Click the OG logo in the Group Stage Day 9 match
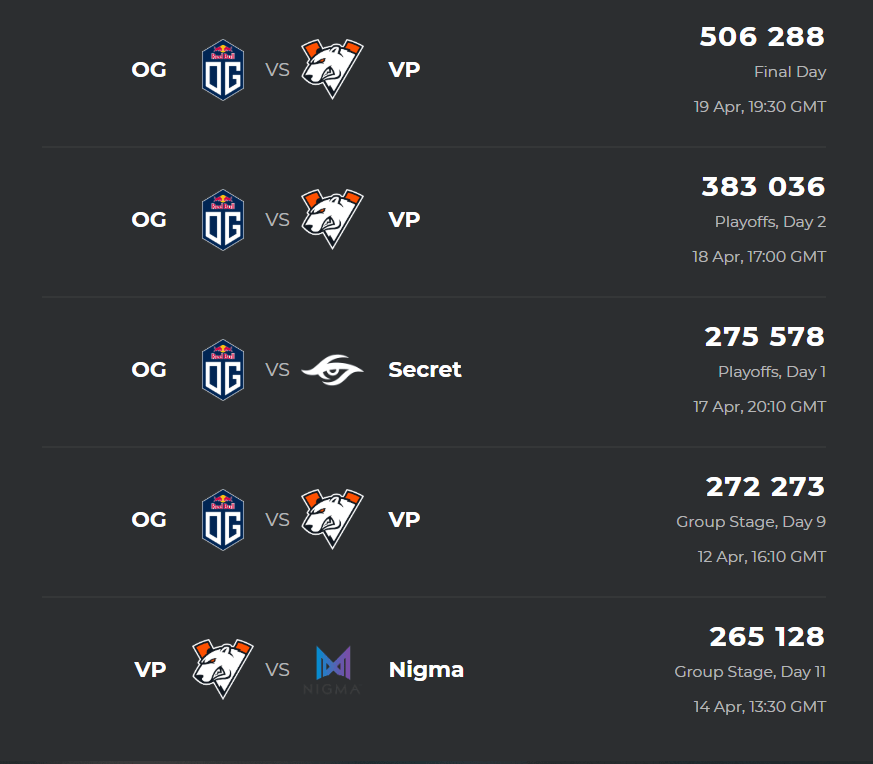The image size is (873, 764). pyautogui.click(x=223, y=520)
